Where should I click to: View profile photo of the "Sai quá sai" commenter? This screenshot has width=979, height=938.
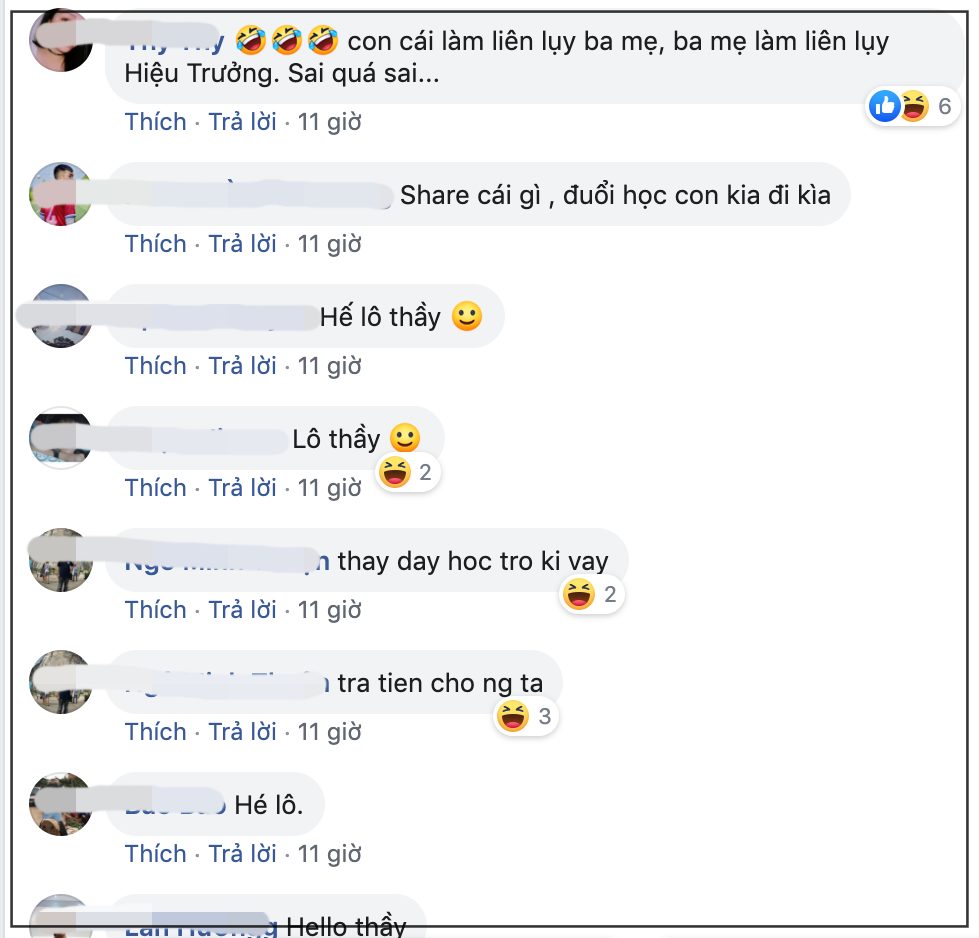pyautogui.click(x=61, y=41)
